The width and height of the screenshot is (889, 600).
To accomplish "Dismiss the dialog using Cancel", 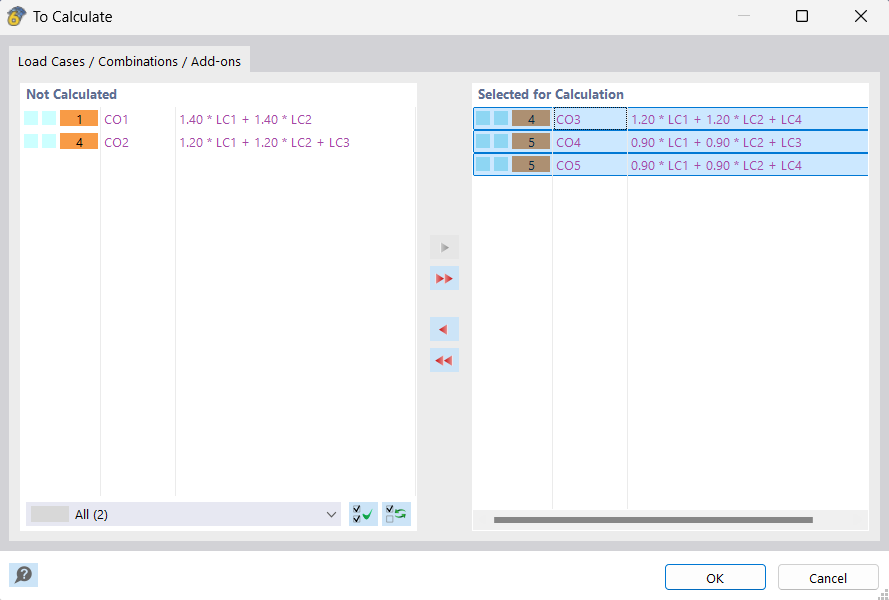I will coord(828,578).
